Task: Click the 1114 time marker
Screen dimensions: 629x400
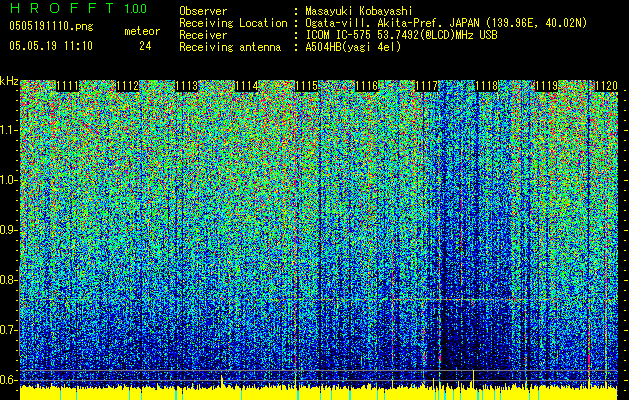Action: tap(247, 86)
